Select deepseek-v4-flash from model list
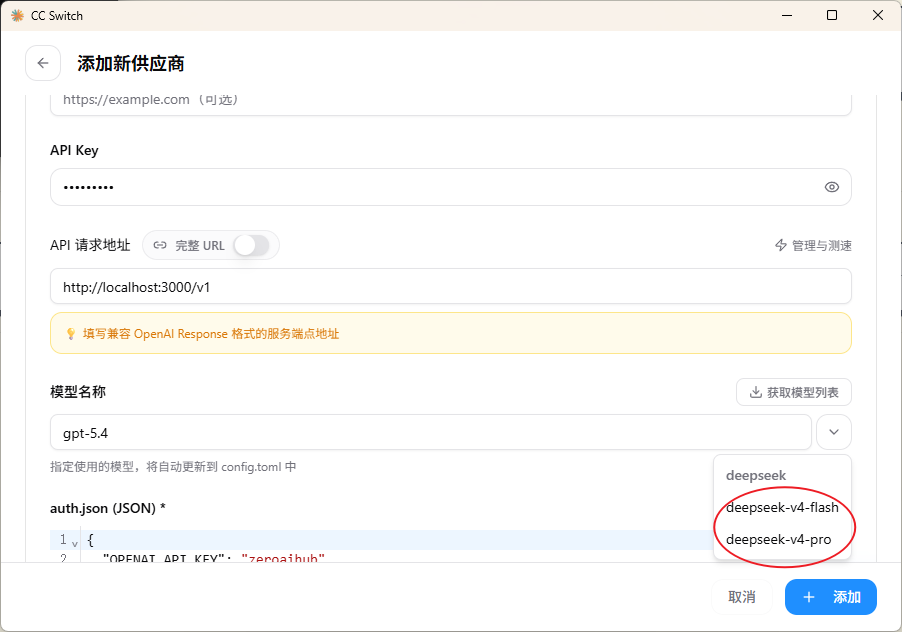 tap(782, 507)
